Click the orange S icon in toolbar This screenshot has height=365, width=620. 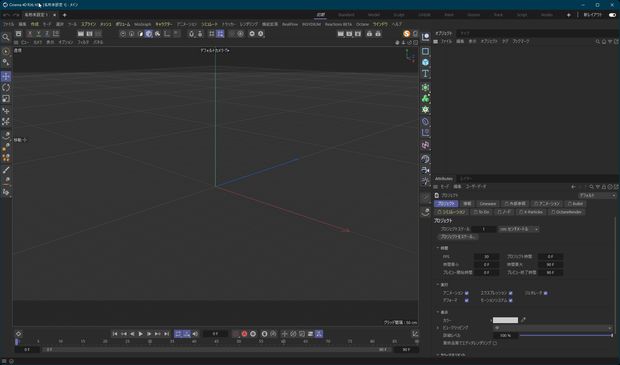click(x=406, y=34)
